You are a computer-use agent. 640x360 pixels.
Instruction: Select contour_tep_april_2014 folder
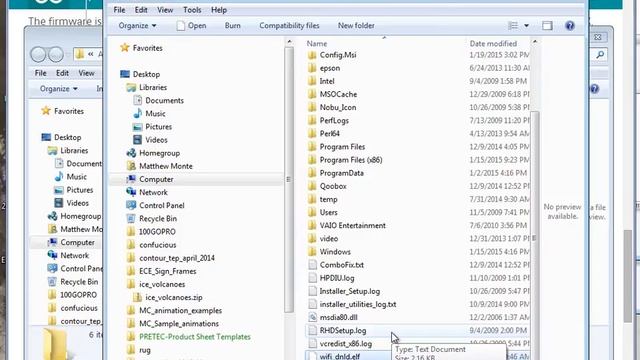click(x=171, y=258)
